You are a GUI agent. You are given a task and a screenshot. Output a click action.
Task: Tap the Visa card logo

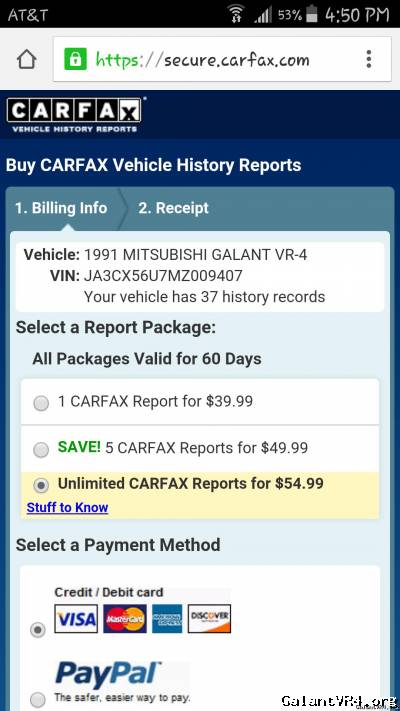(76, 618)
